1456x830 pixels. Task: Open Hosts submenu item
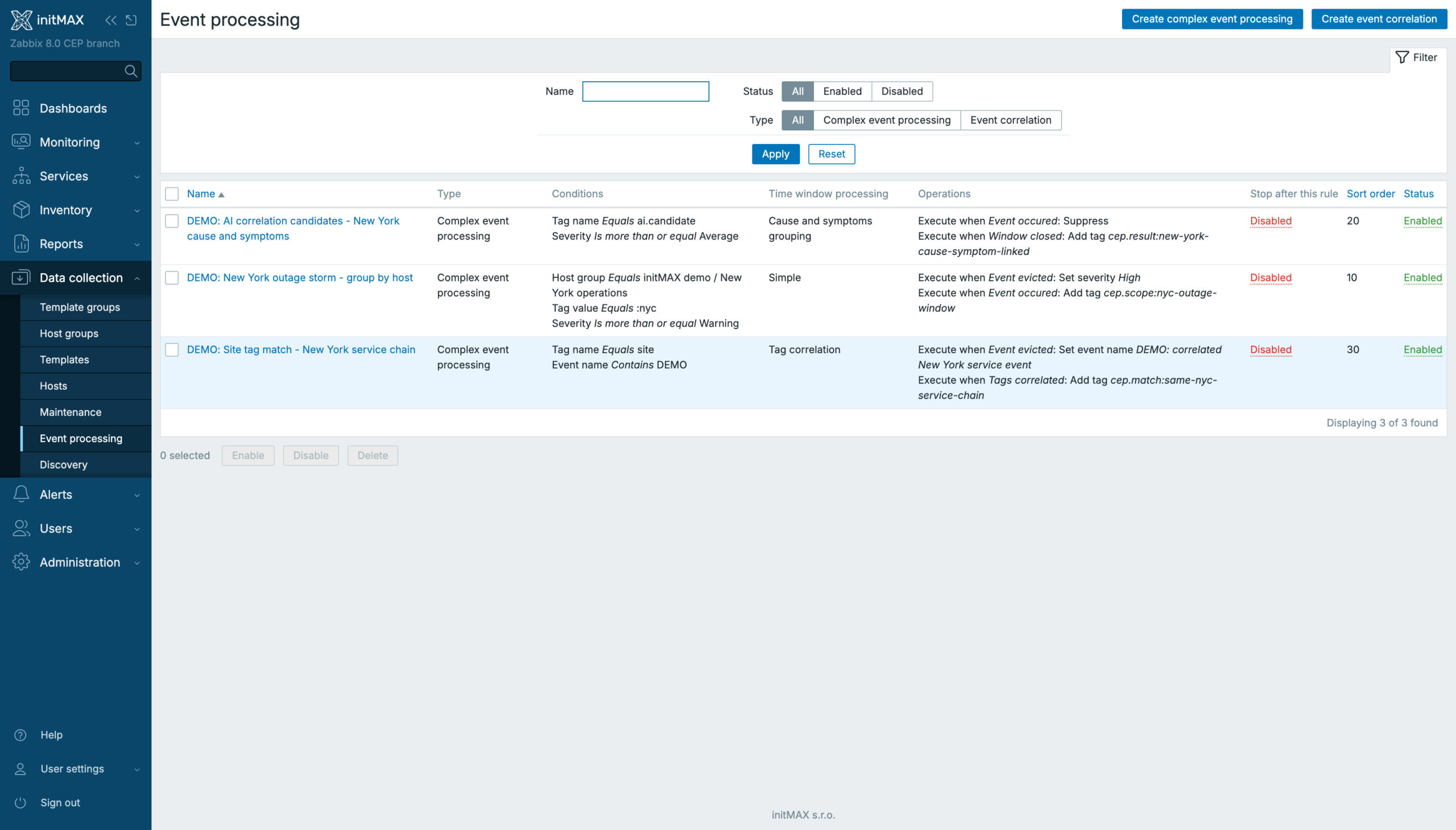coord(86,386)
